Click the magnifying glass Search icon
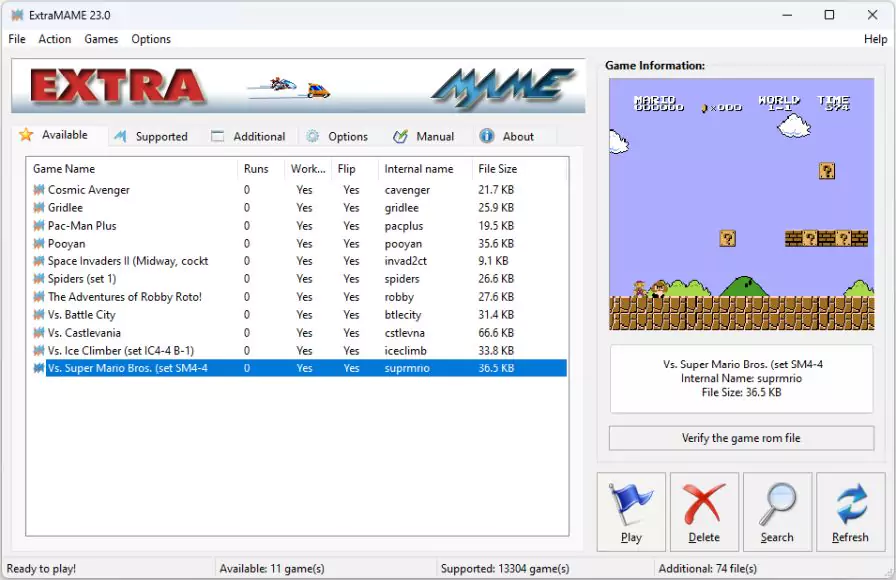The width and height of the screenshot is (896, 580). click(777, 504)
